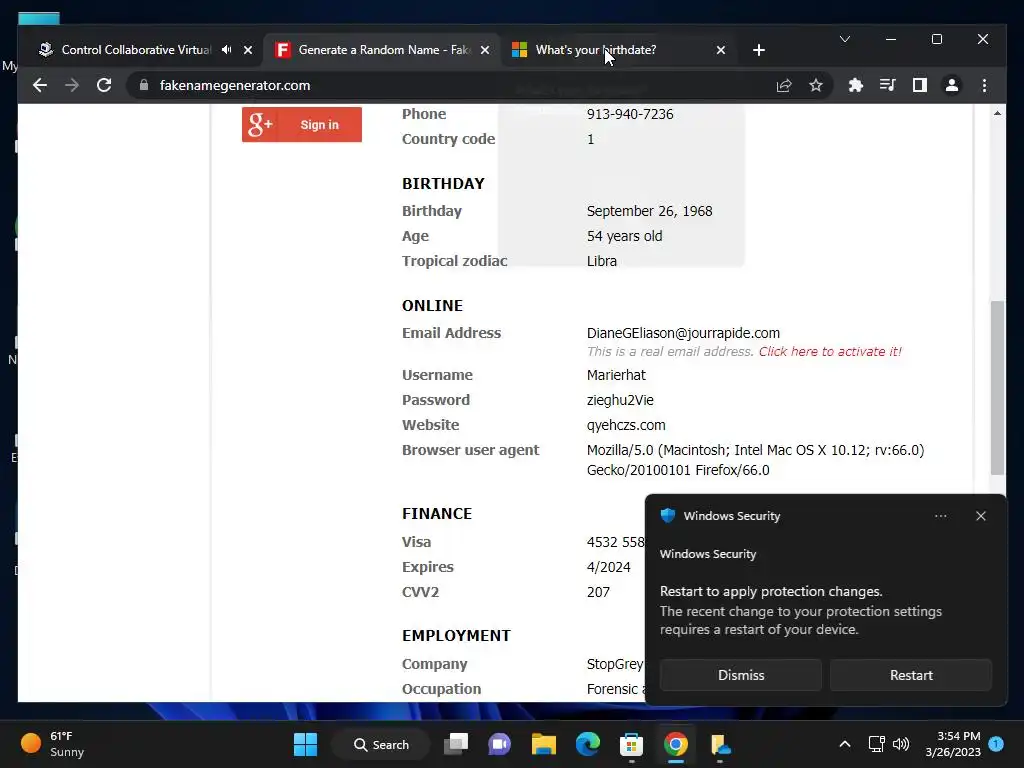This screenshot has height=768, width=1024.
Task: Launch Microsoft Edge from taskbar
Action: [588, 744]
